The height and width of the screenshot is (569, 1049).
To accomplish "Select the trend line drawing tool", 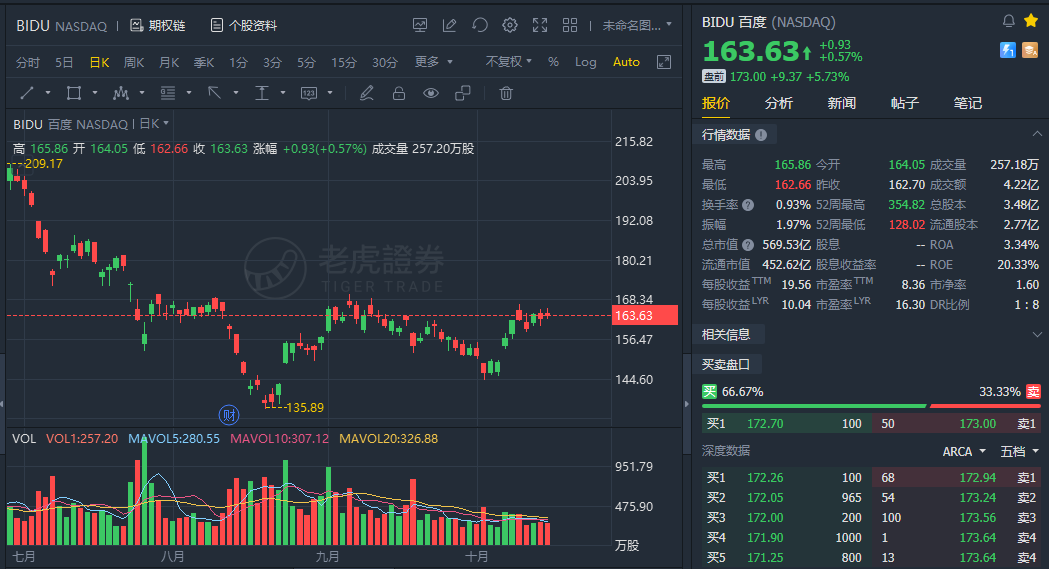I will [27, 93].
